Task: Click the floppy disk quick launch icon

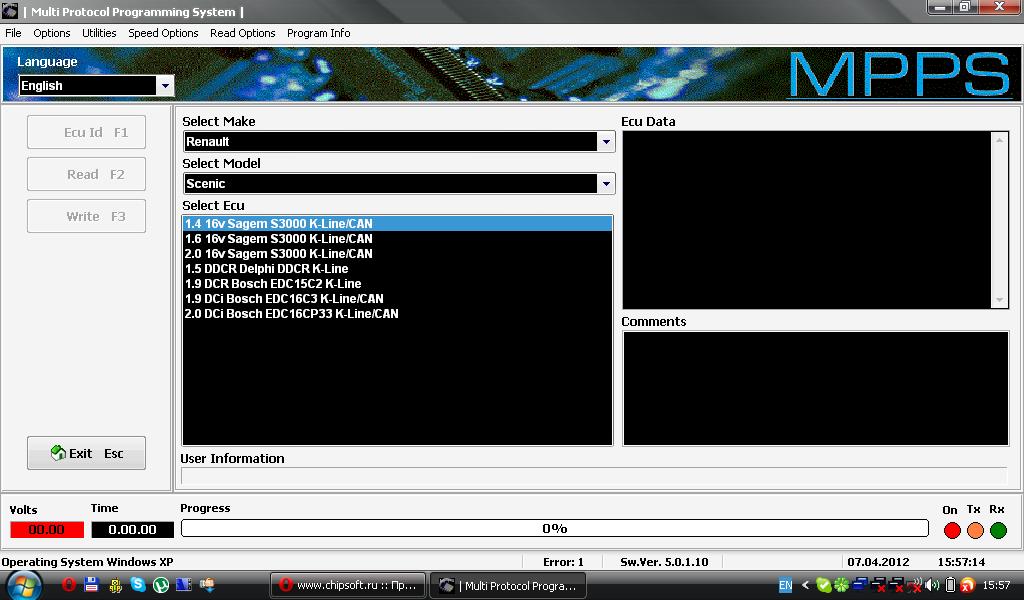Action: [91, 585]
